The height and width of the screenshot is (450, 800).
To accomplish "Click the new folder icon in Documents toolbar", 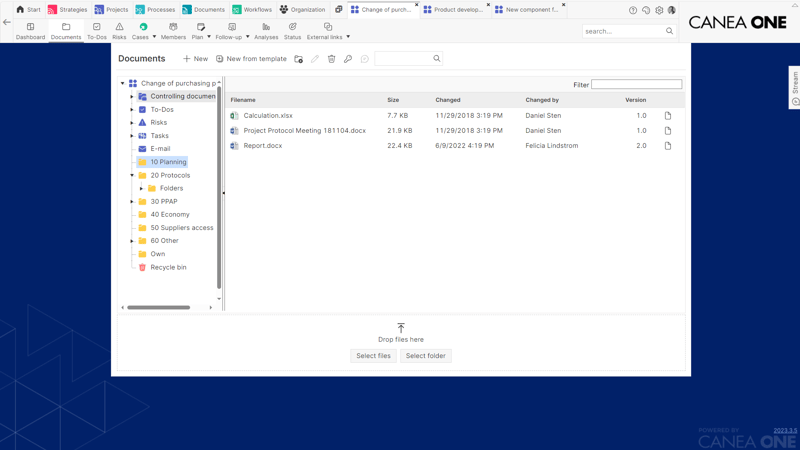I will pos(298,59).
